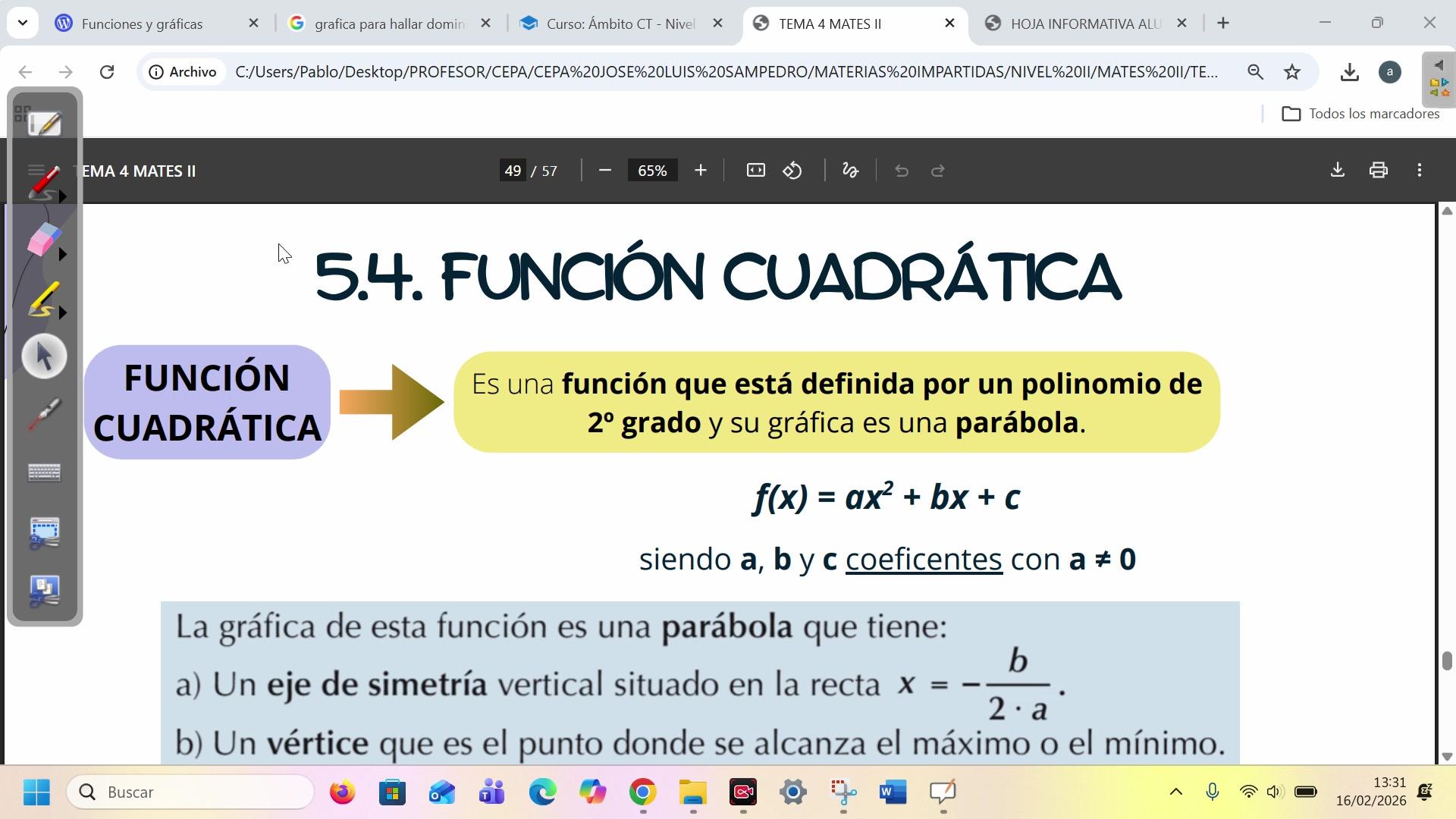The width and height of the screenshot is (1456, 819).
Task: Switch to HOJA INFORMATIVA ALU tab
Action: (1084, 24)
